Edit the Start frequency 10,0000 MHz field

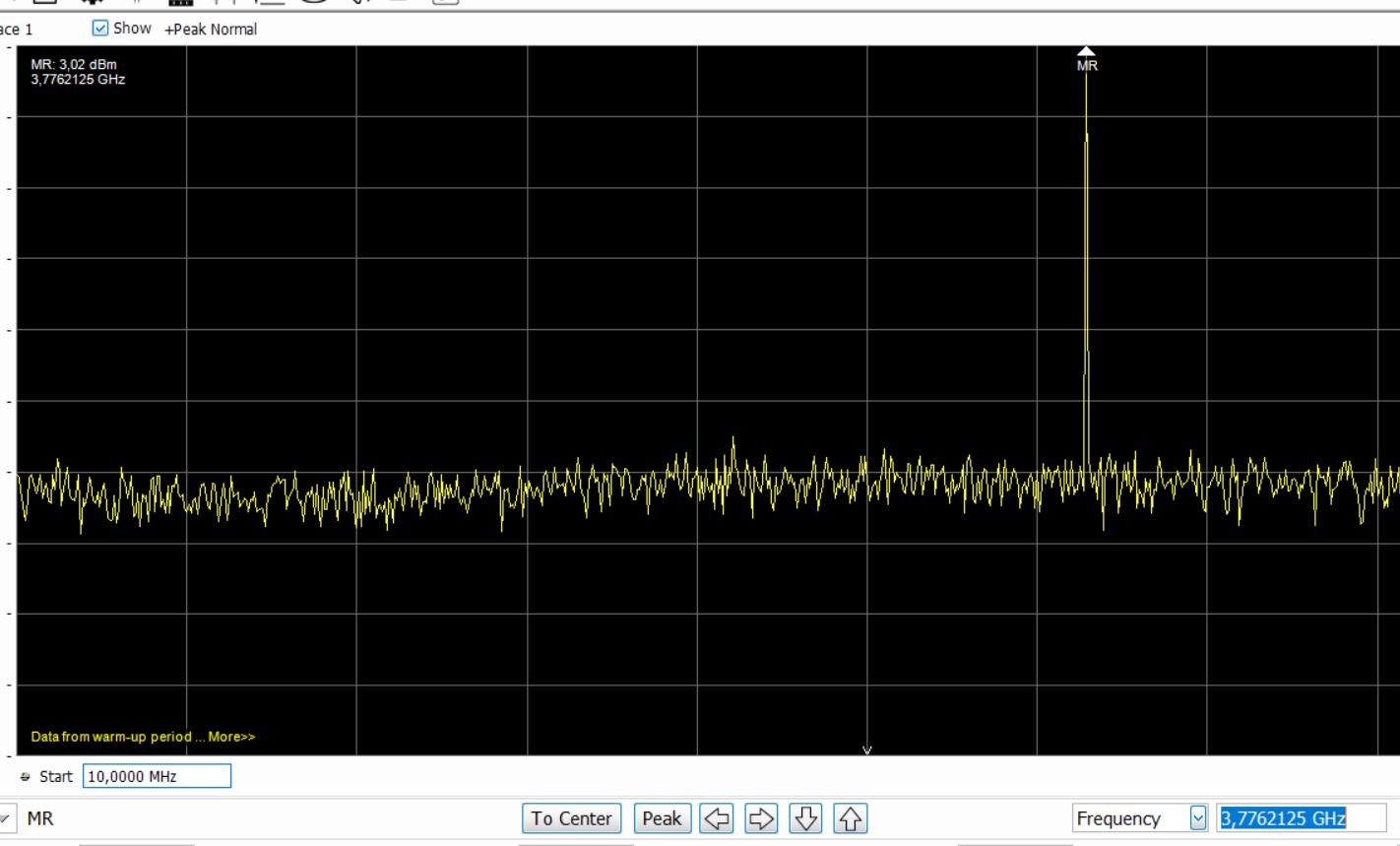[x=157, y=776]
